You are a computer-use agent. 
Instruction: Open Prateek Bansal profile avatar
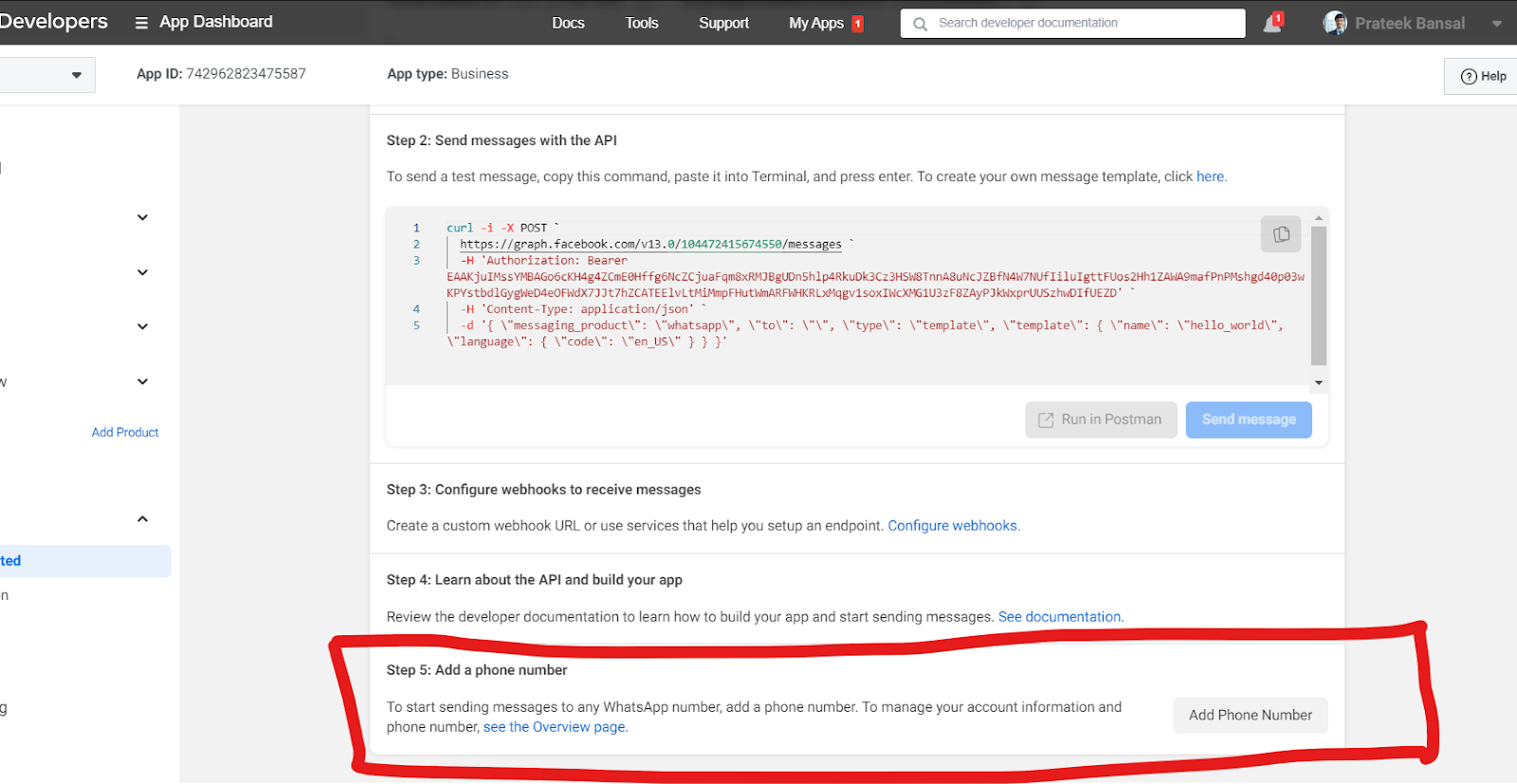click(x=1335, y=23)
